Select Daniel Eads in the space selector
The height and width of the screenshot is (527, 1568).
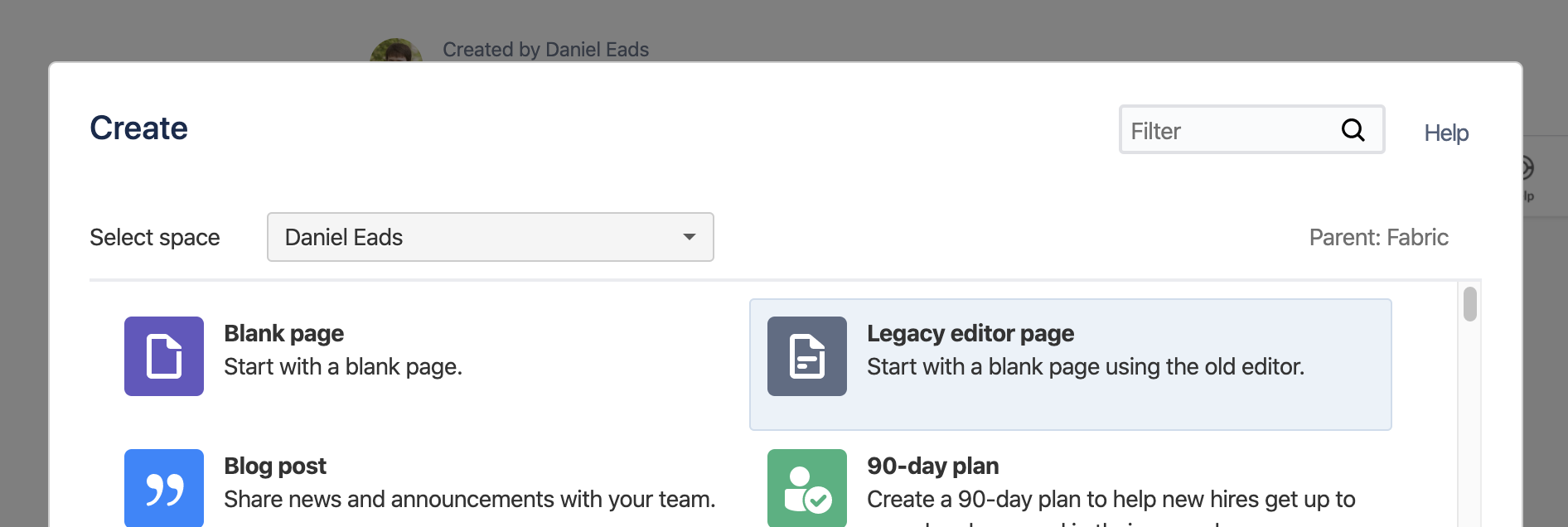[490, 237]
